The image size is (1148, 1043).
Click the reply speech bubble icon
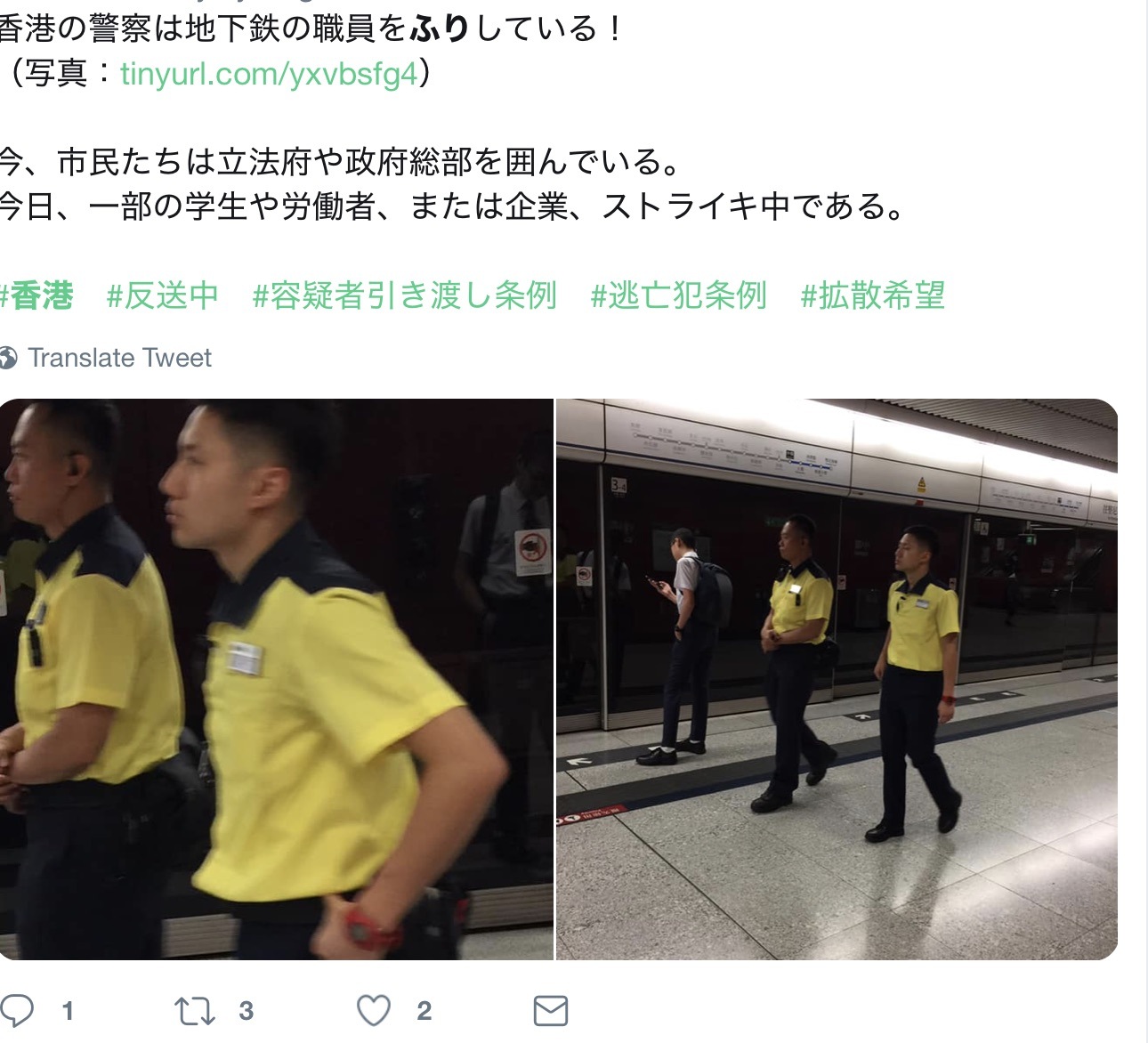pos(17,1011)
